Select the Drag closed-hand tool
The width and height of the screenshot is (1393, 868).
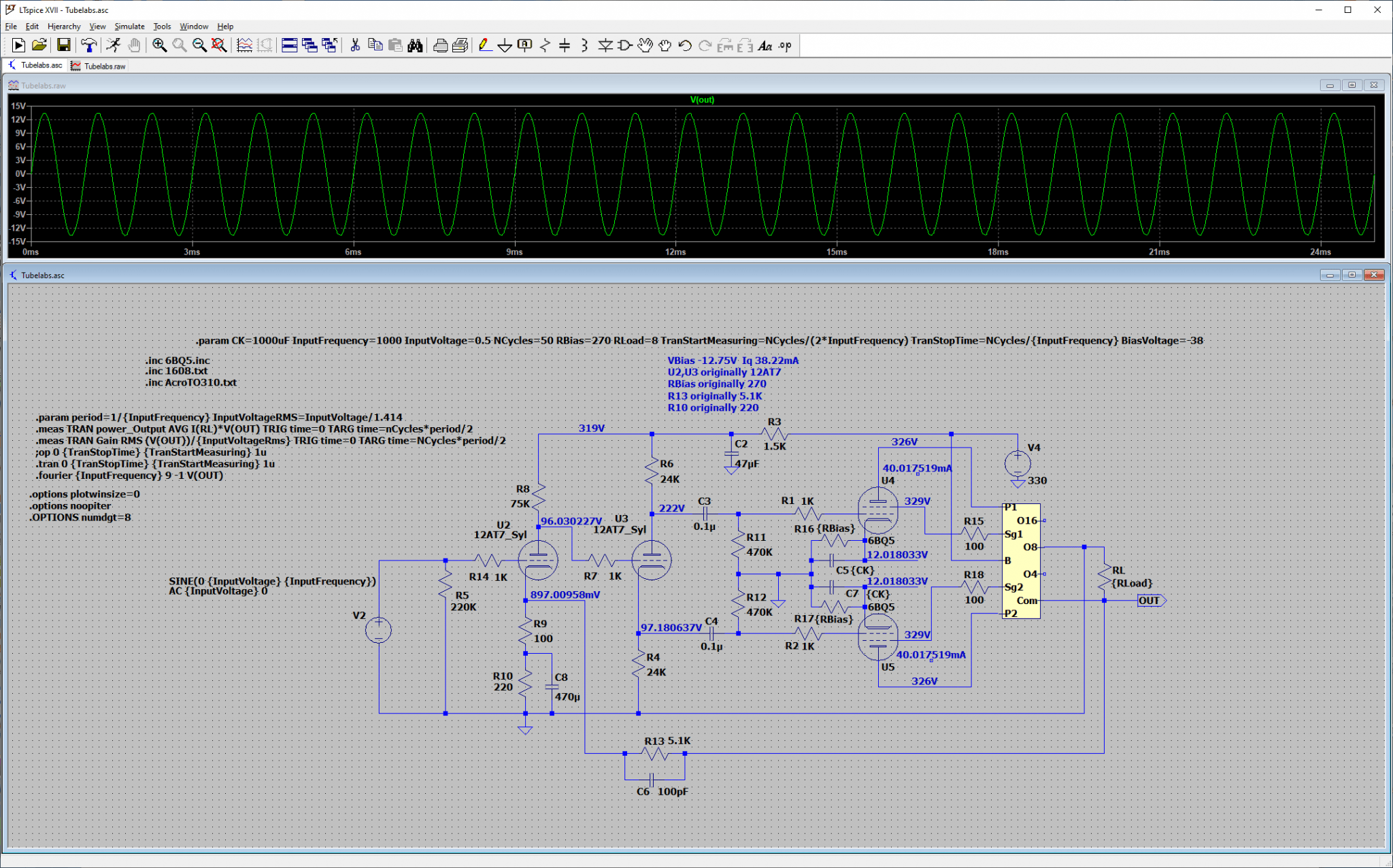[665, 46]
